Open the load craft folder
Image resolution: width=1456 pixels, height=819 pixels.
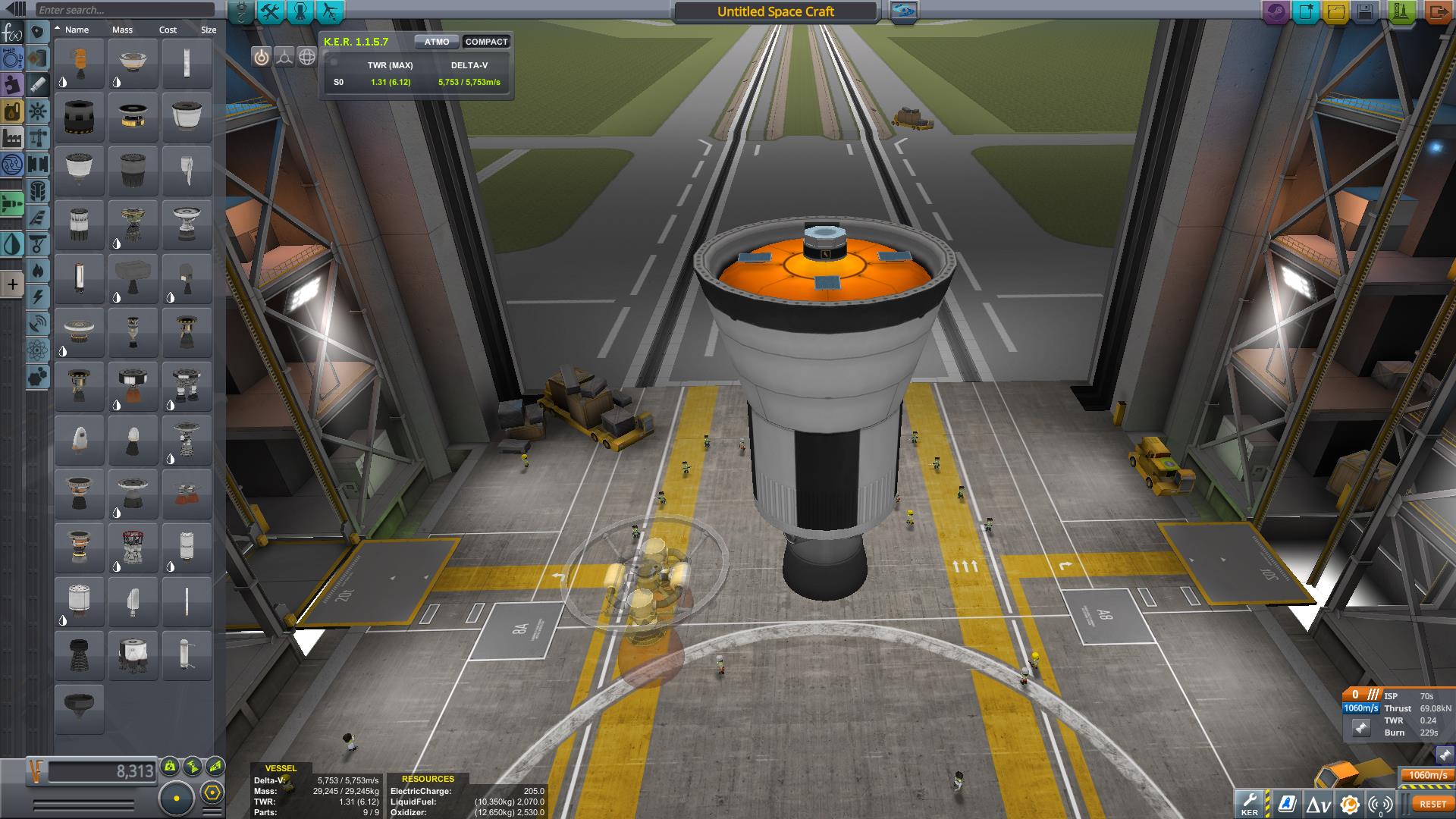tap(1336, 12)
